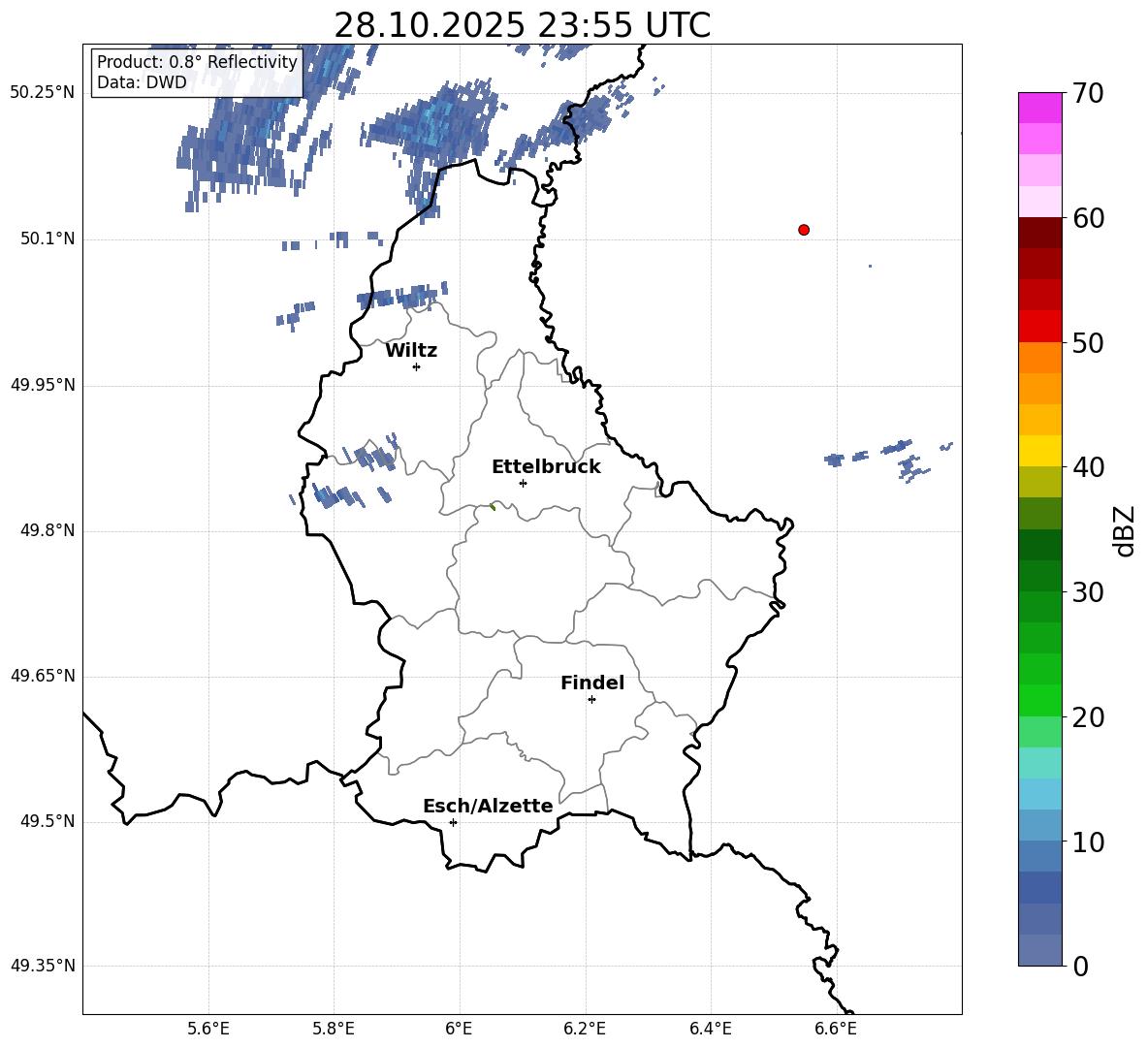The height and width of the screenshot is (1048, 1148).
Task: Click the latitude label 49.5°N
Action: (48, 821)
